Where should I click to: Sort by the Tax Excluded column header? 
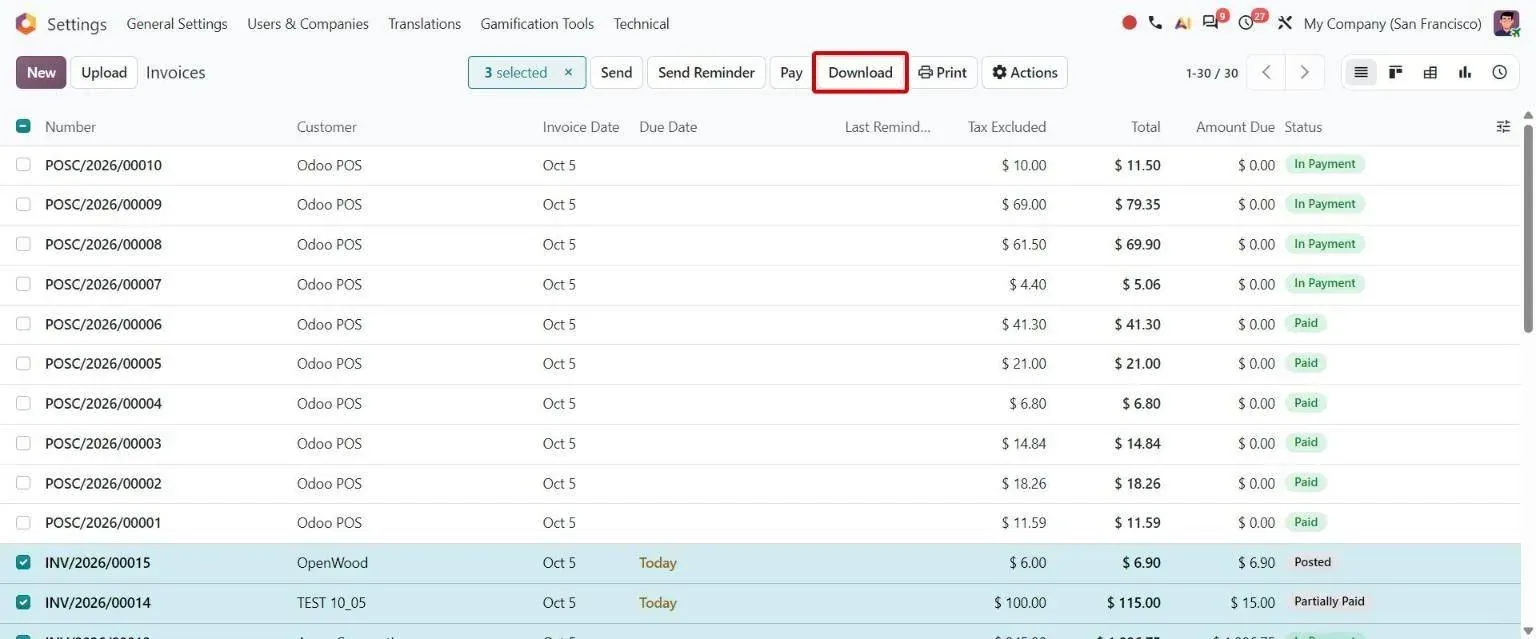pyautogui.click(x=1007, y=127)
